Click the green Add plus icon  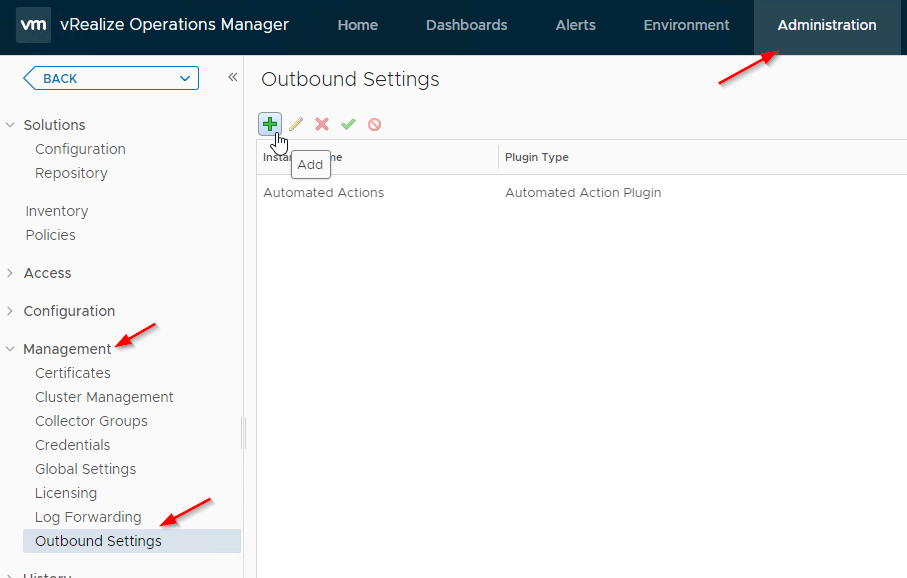coord(270,124)
